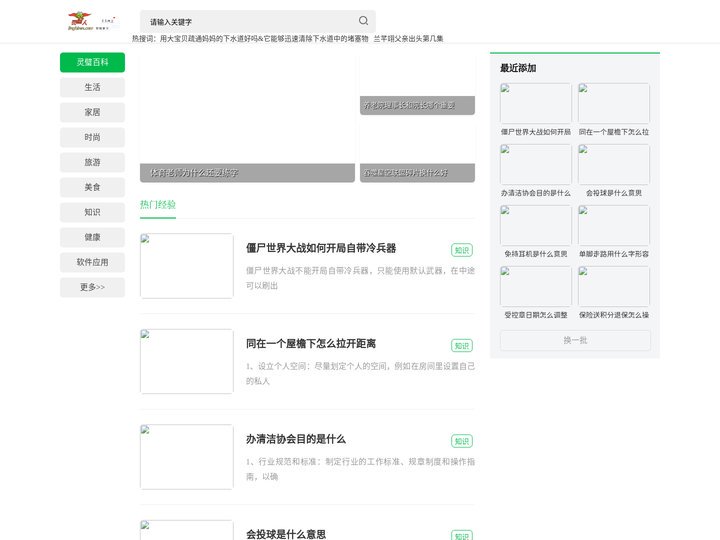The height and width of the screenshot is (540, 720).
Task: Click the site logo in the header
Action: click(x=92, y=21)
